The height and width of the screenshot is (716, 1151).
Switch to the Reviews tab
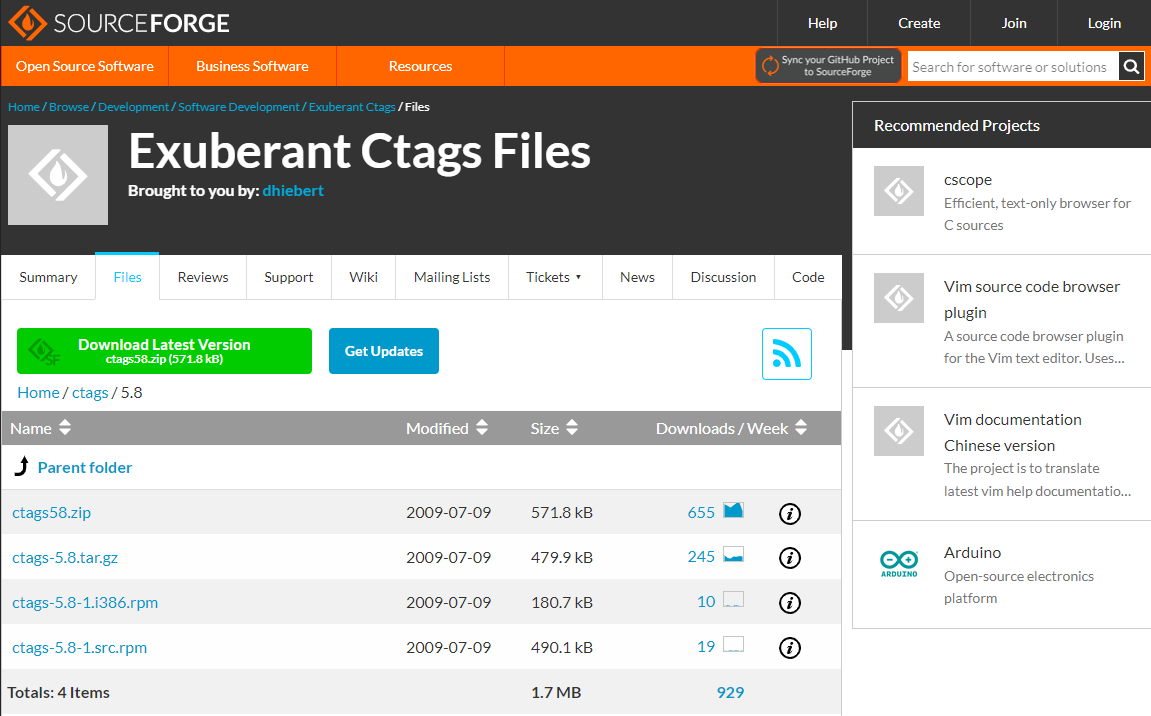click(203, 277)
